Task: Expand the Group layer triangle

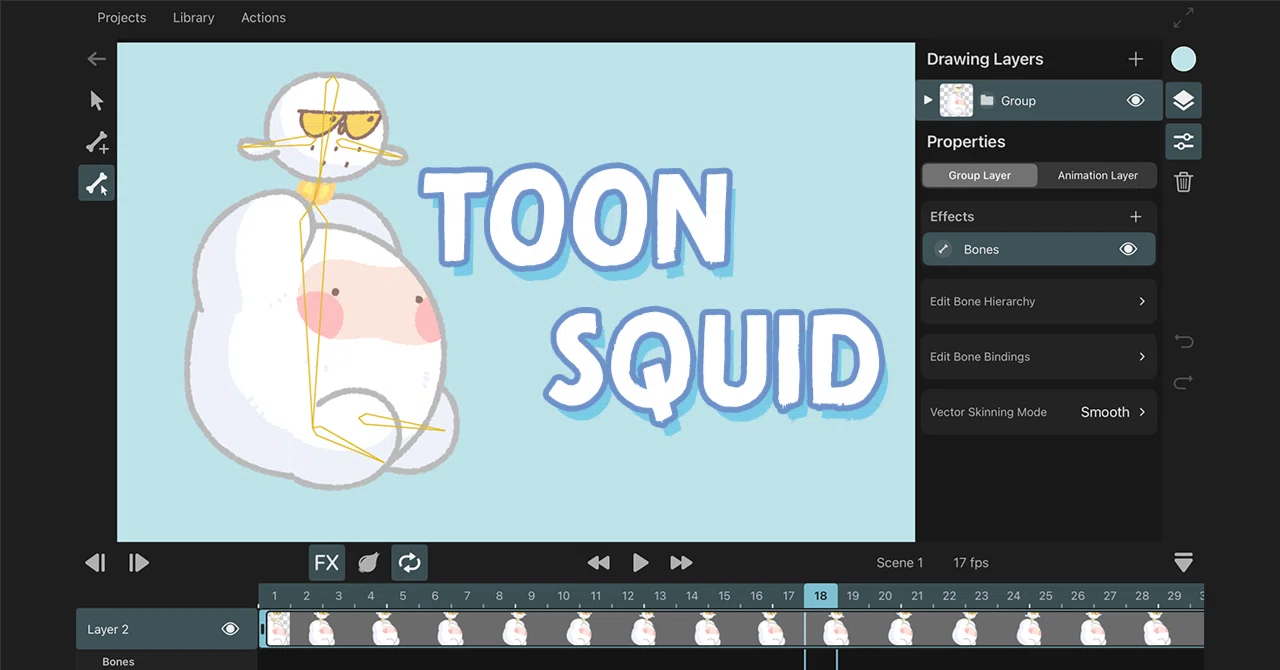Action: 928,100
